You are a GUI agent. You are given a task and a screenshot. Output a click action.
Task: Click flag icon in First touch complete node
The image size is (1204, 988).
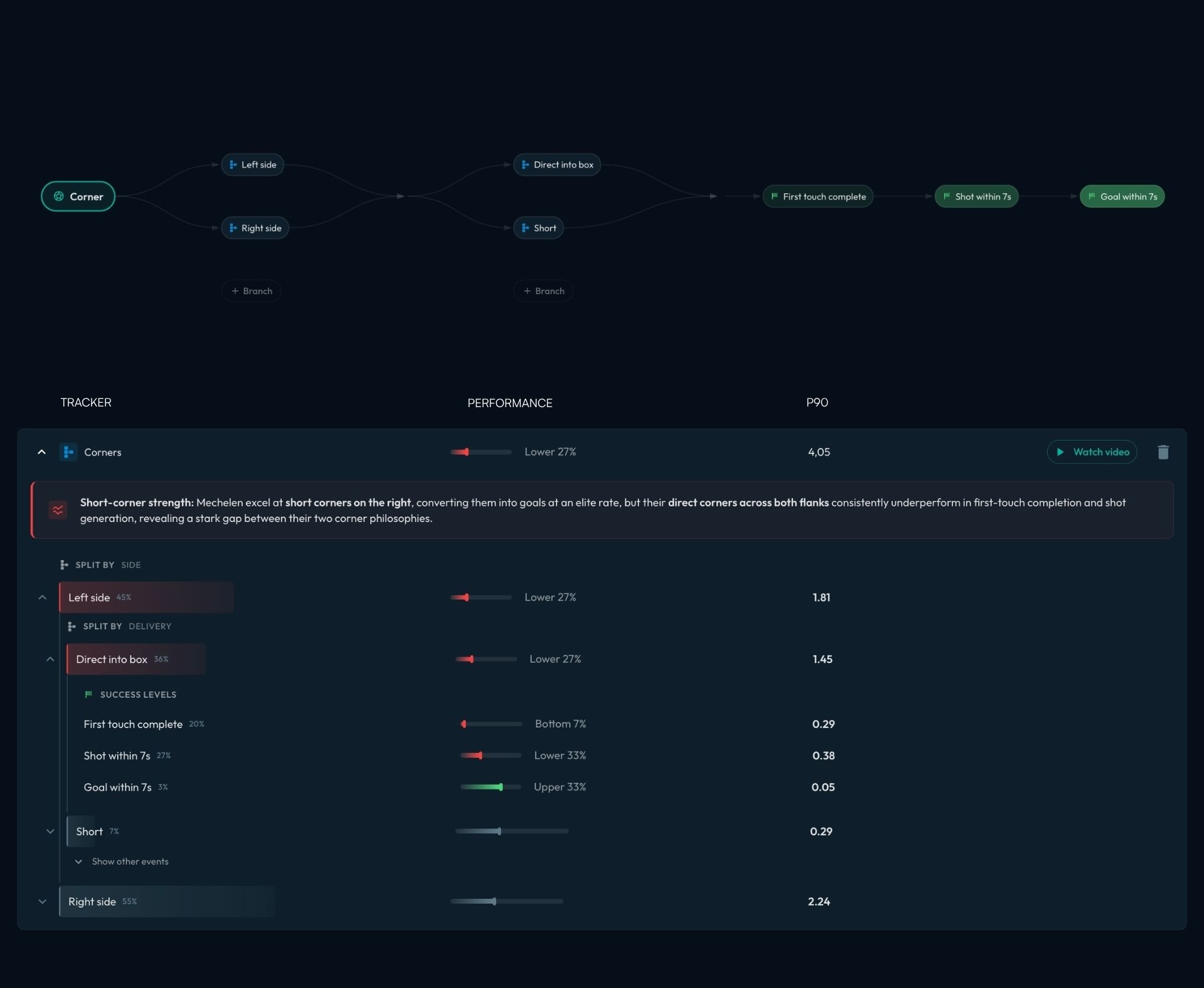point(774,196)
